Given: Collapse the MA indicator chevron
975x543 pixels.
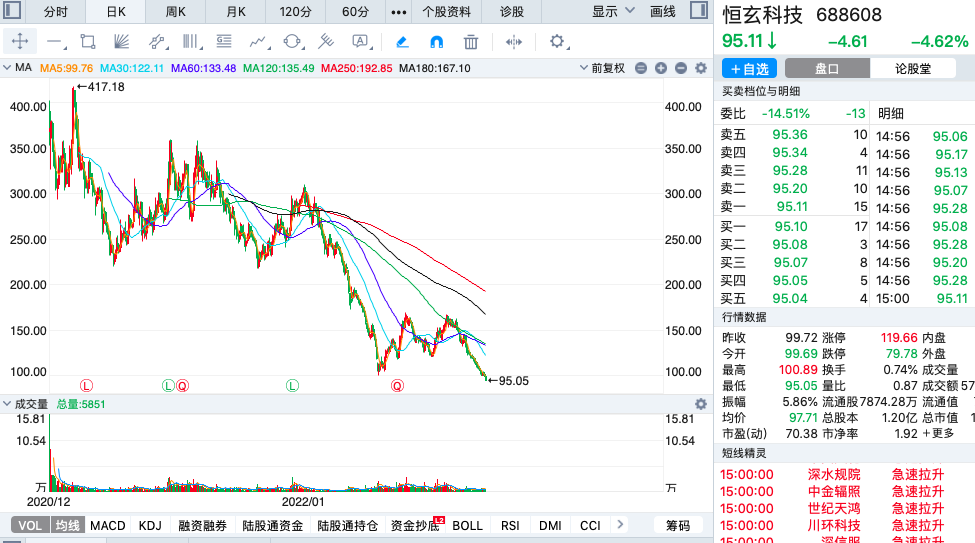Looking at the screenshot, I should pyautogui.click(x=7, y=67).
